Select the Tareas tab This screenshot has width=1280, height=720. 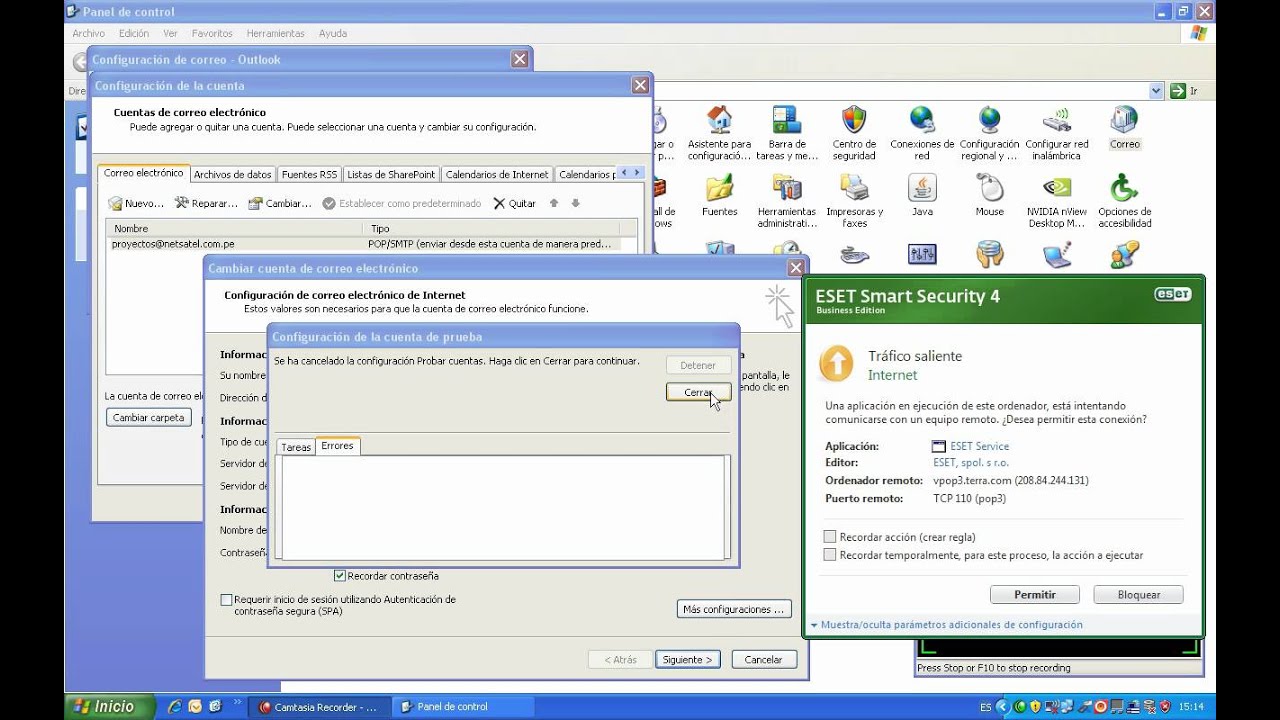click(x=296, y=447)
